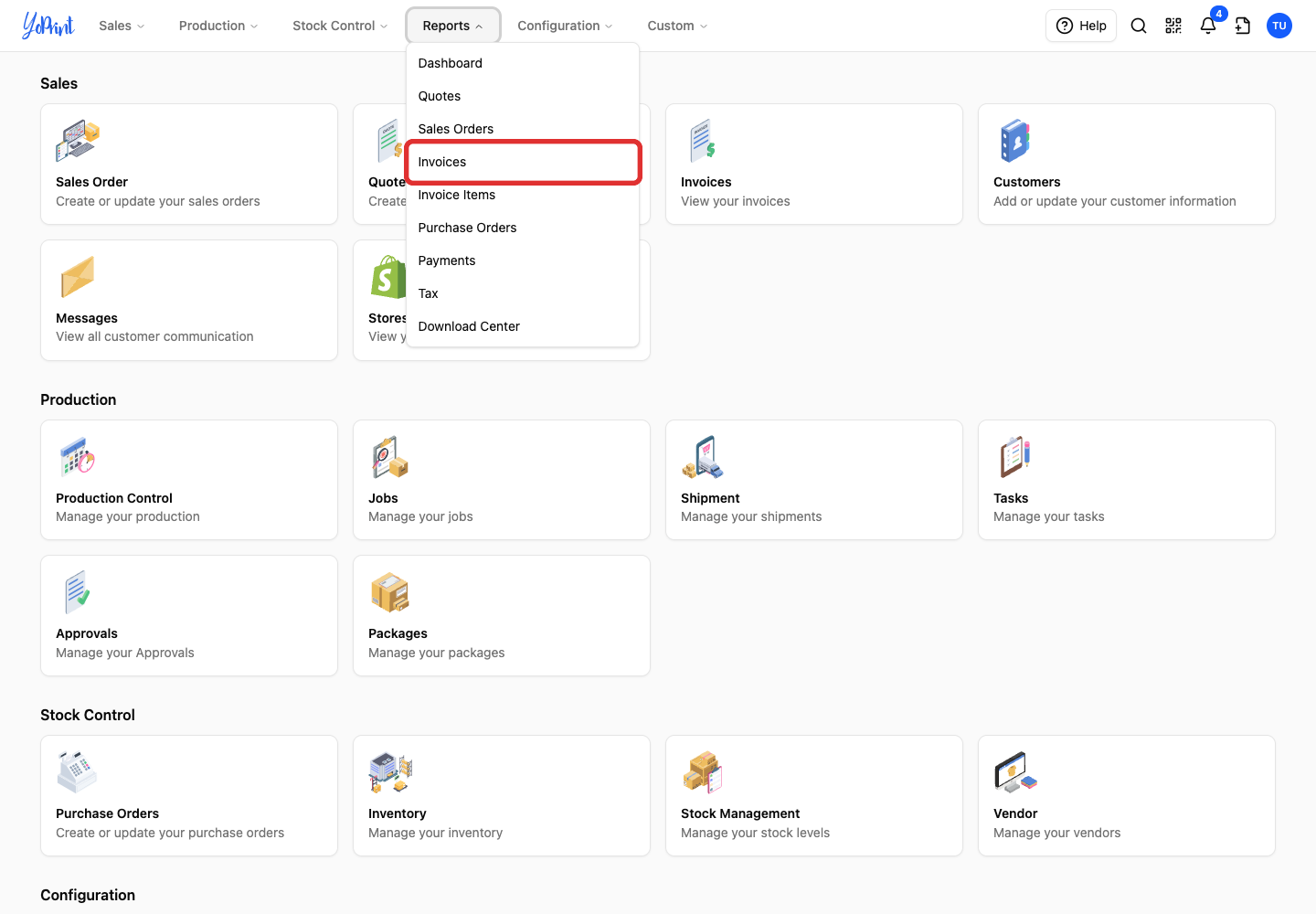Click the Shipment card icon
This screenshot has width=1316, height=914.
tap(703, 457)
